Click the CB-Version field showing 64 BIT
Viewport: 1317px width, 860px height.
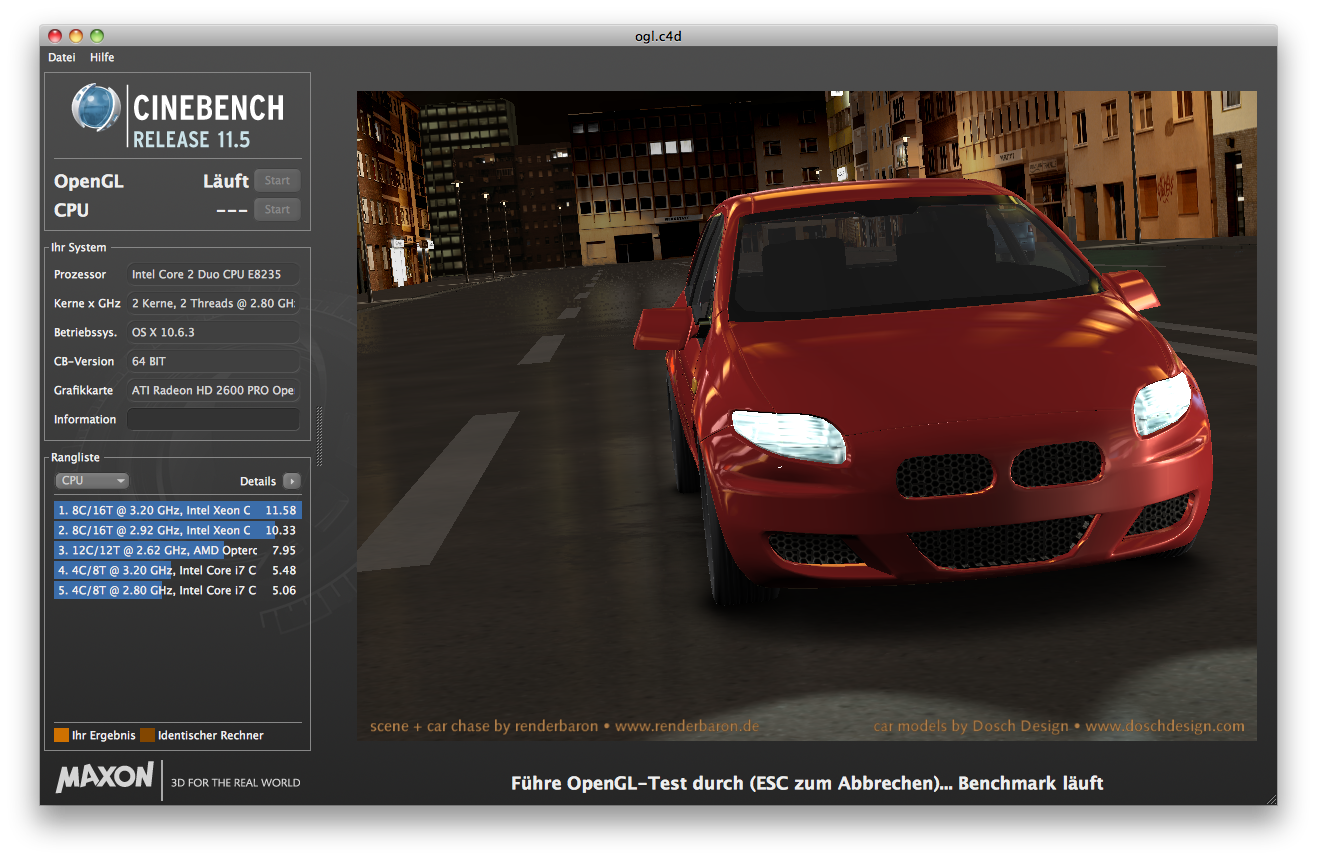tap(214, 361)
